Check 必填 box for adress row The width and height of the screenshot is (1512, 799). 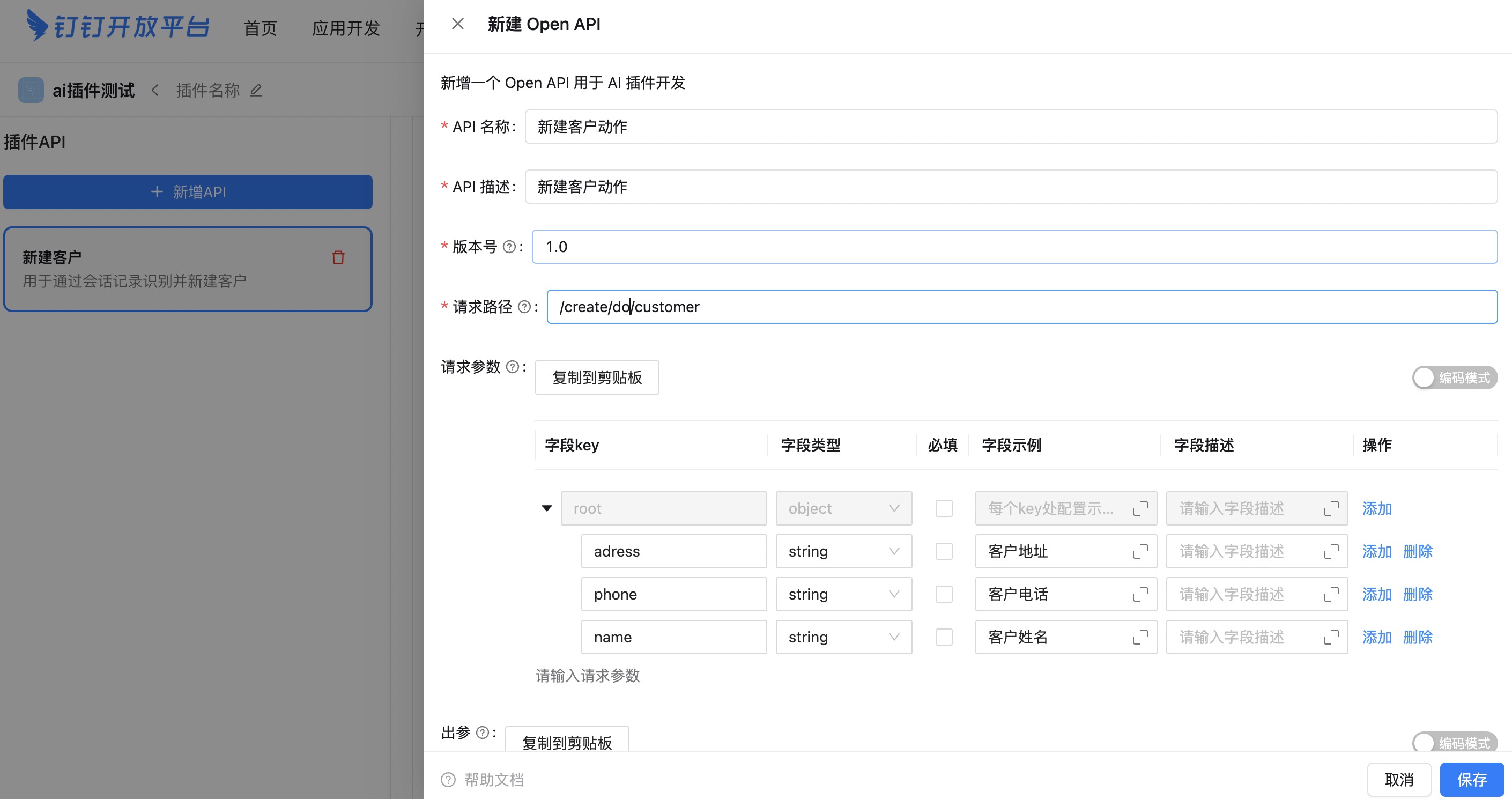[944, 551]
